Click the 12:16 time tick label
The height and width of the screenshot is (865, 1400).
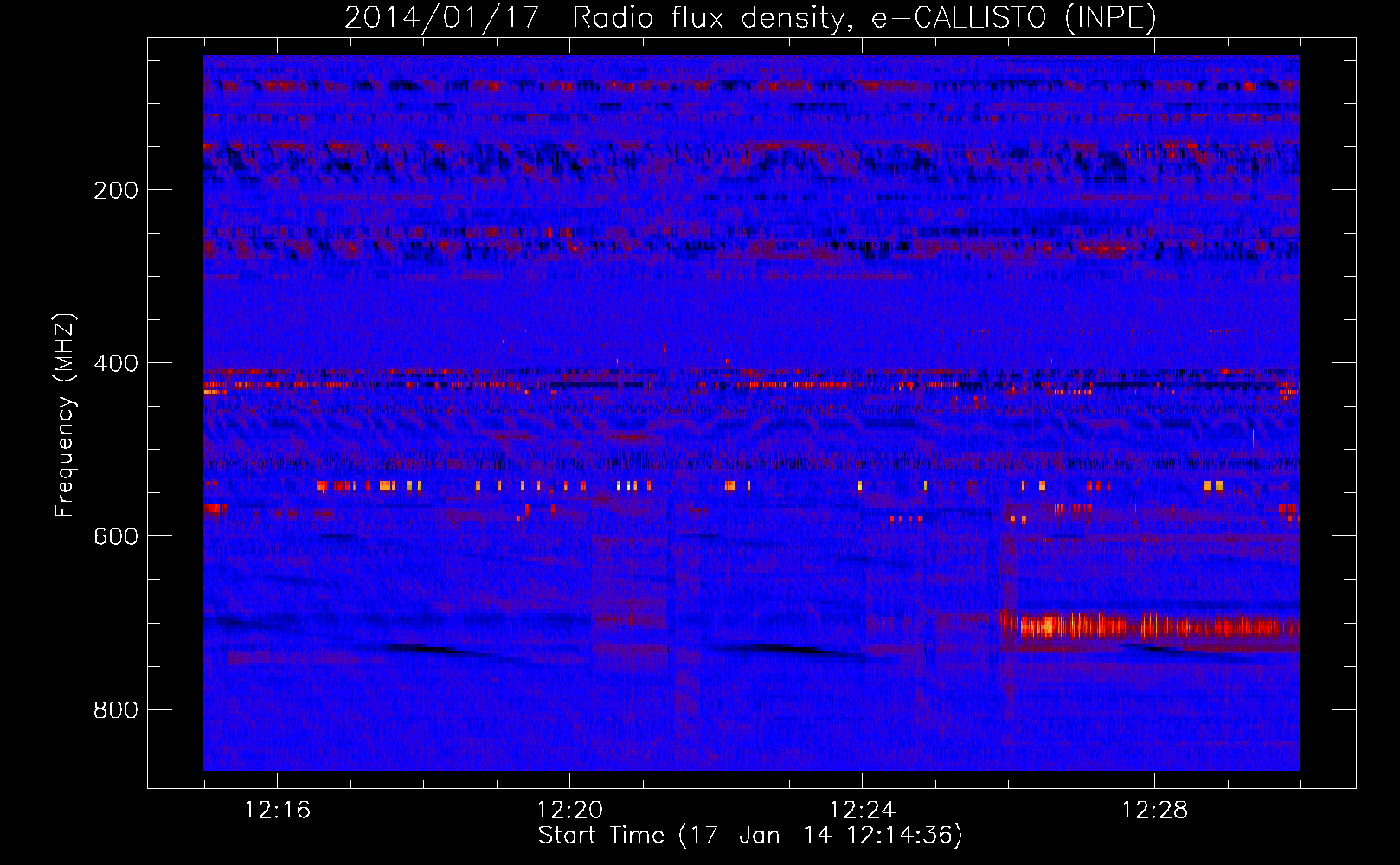[x=277, y=811]
